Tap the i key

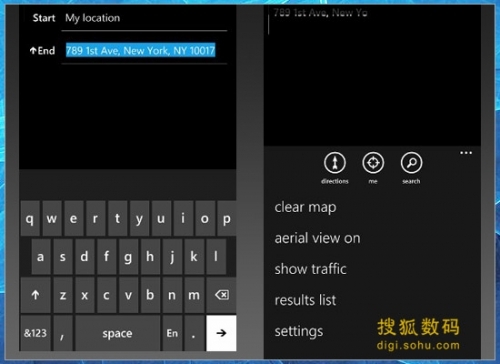pyautogui.click(x=183, y=218)
